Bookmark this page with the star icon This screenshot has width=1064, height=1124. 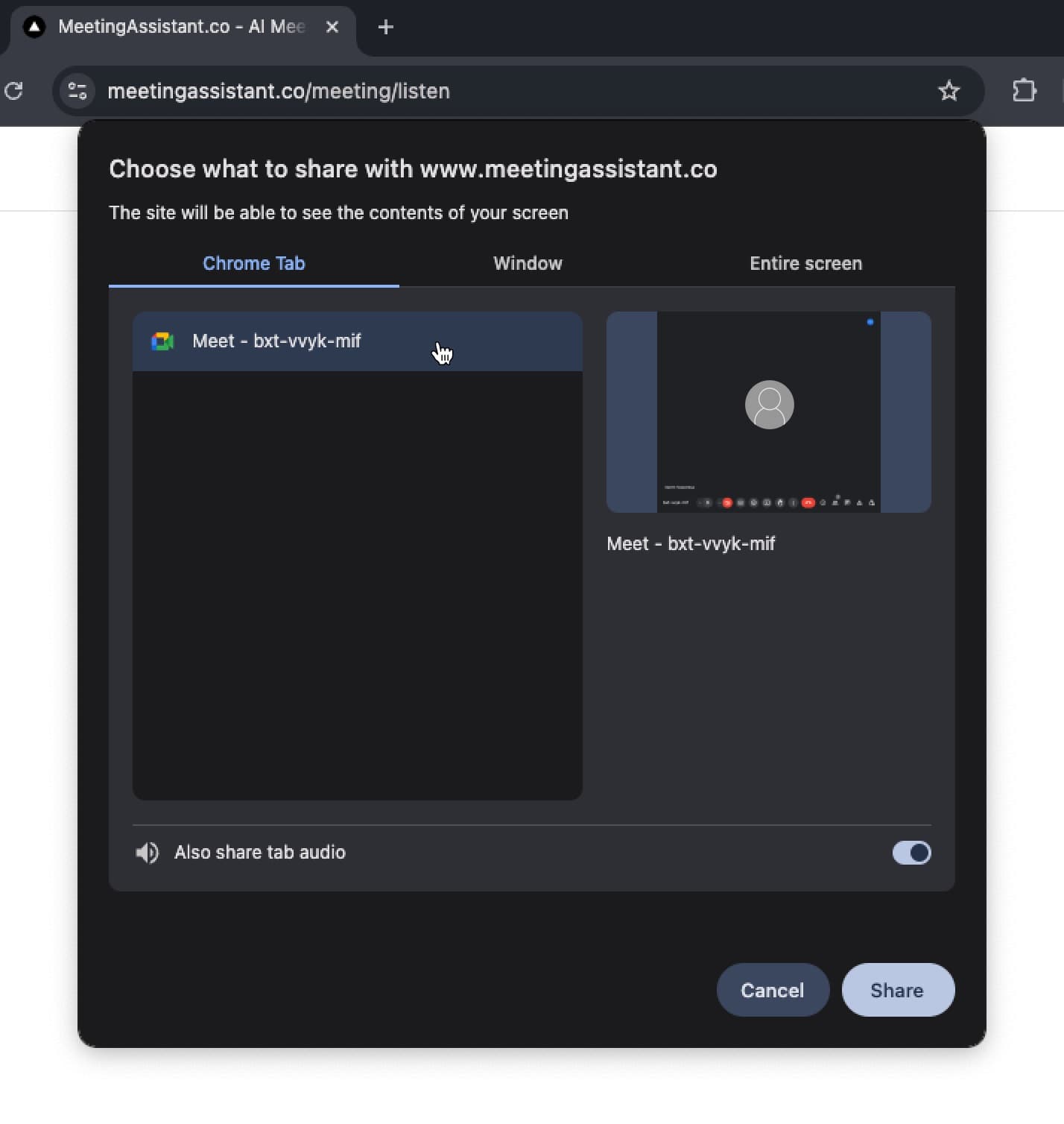pos(949,91)
